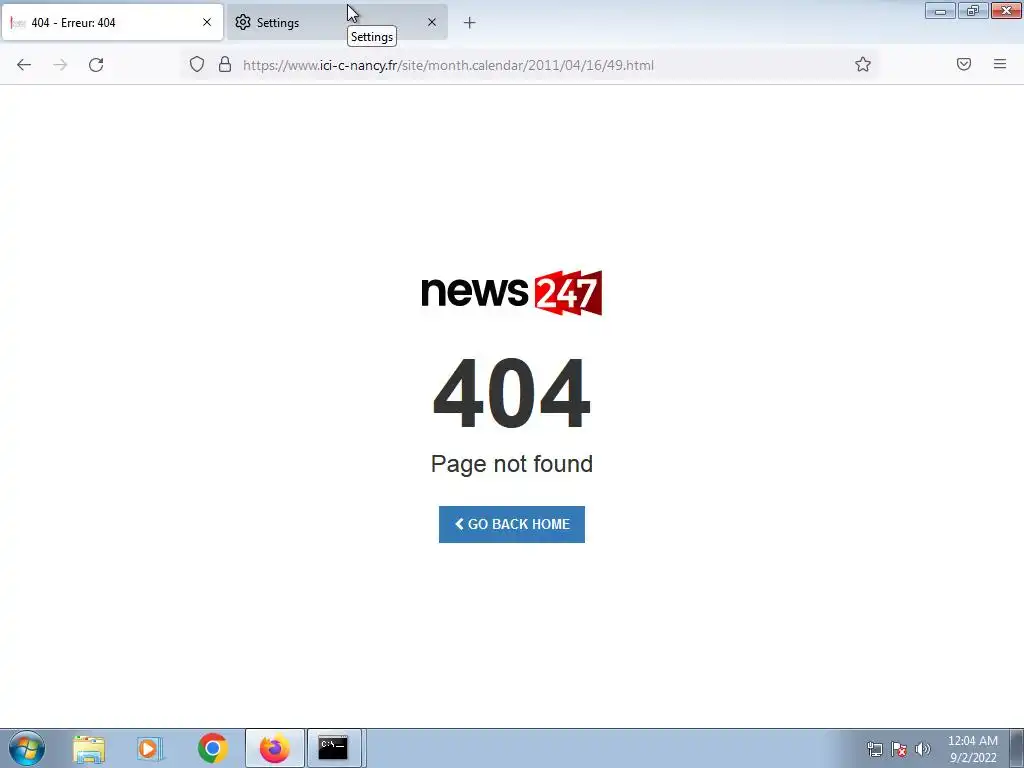Open the Command Prompt taskbar window
Viewport: 1024px width, 768px height.
tap(334, 748)
